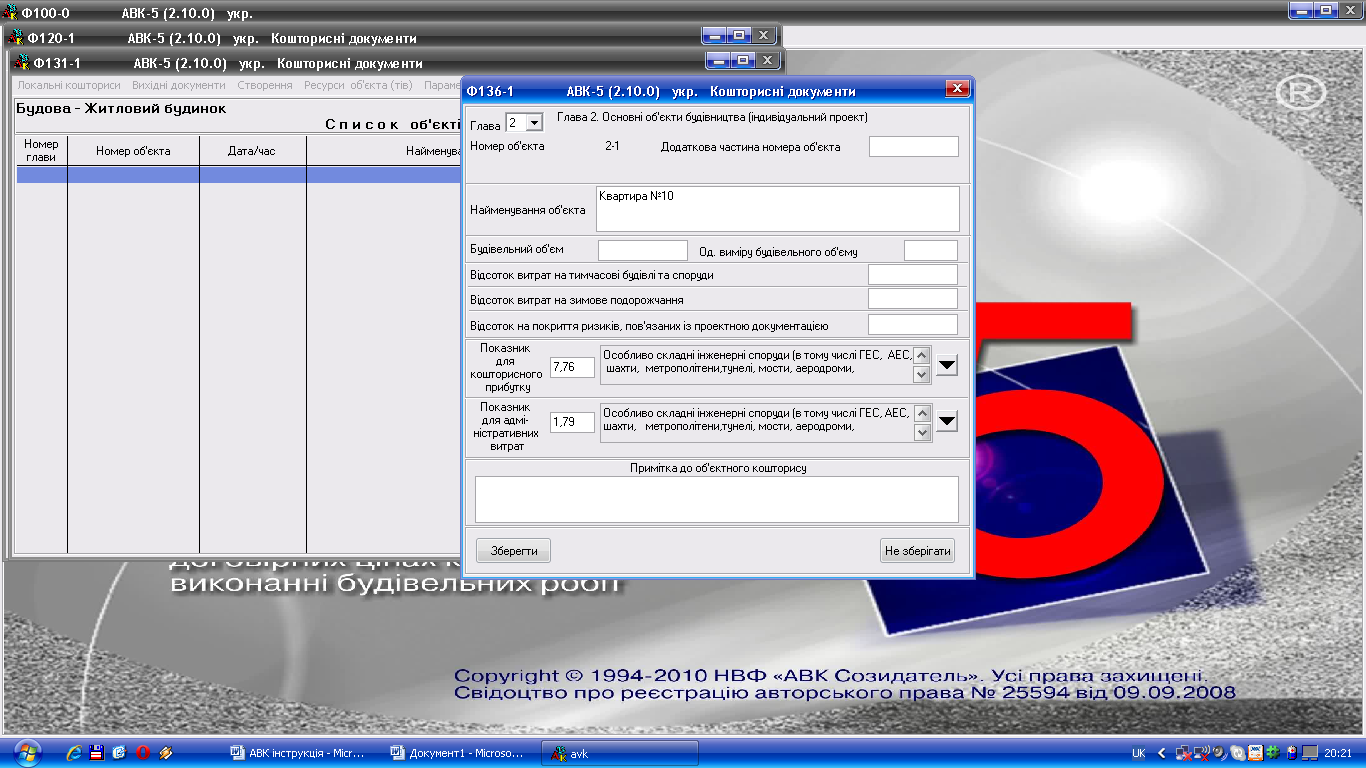Expand the кошторисного прибутку black arrow dropdown

coord(946,366)
